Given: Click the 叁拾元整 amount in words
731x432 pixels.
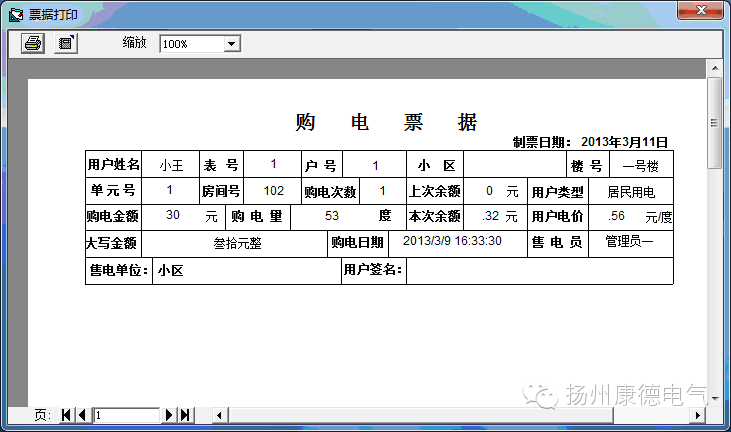Looking at the screenshot, I should pyautogui.click(x=237, y=243).
